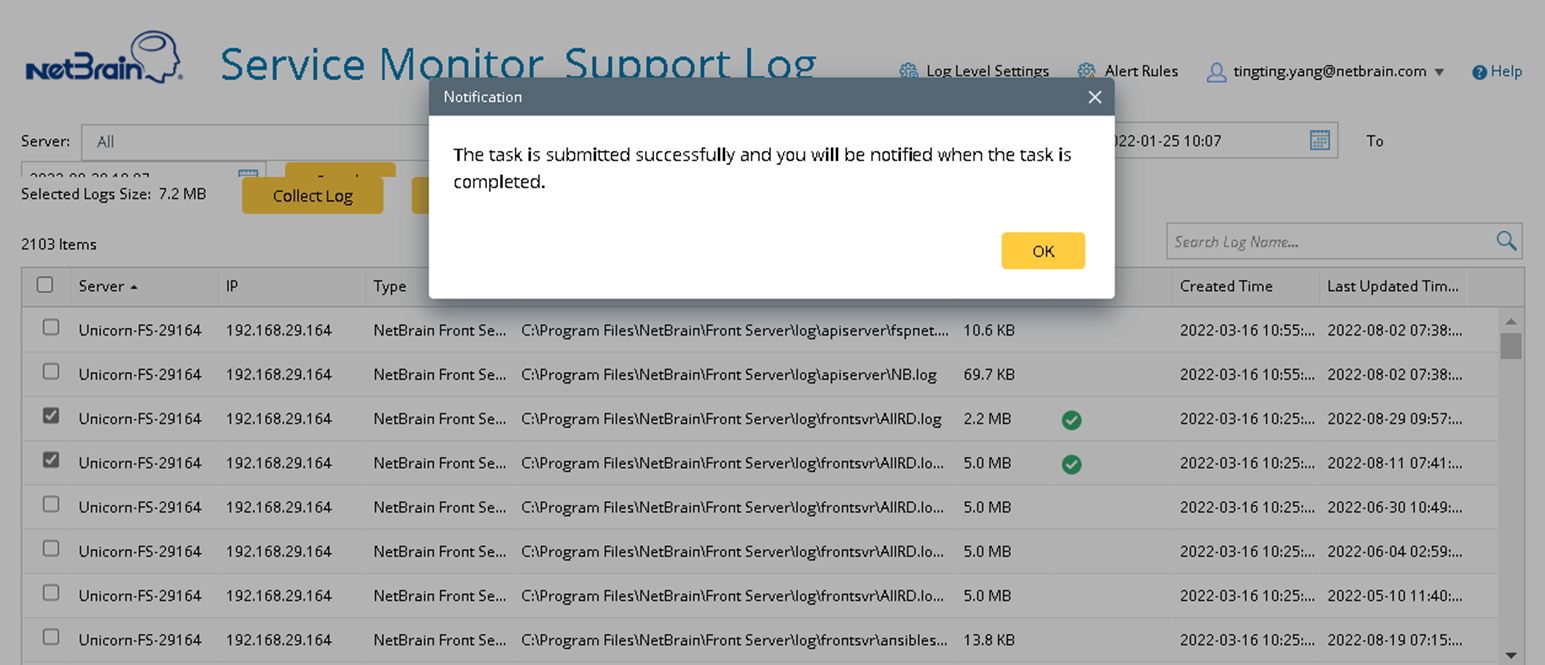Uncheck the AllRD.log 2.2 MB row

(x=51, y=416)
